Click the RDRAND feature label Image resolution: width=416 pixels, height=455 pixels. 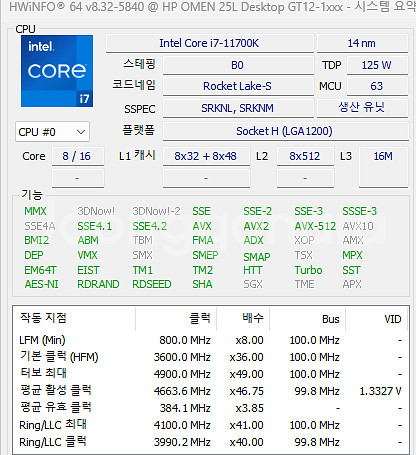point(98,284)
